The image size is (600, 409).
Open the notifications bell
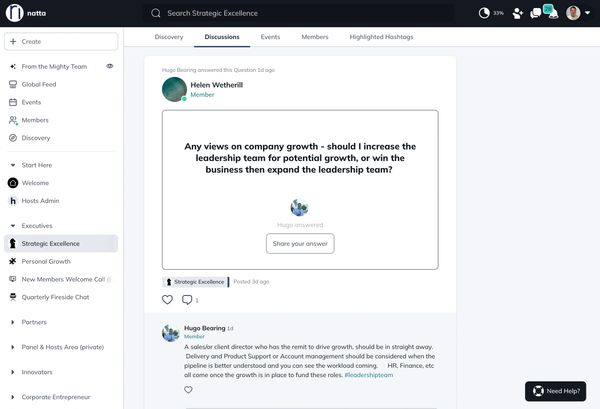pyautogui.click(x=555, y=13)
